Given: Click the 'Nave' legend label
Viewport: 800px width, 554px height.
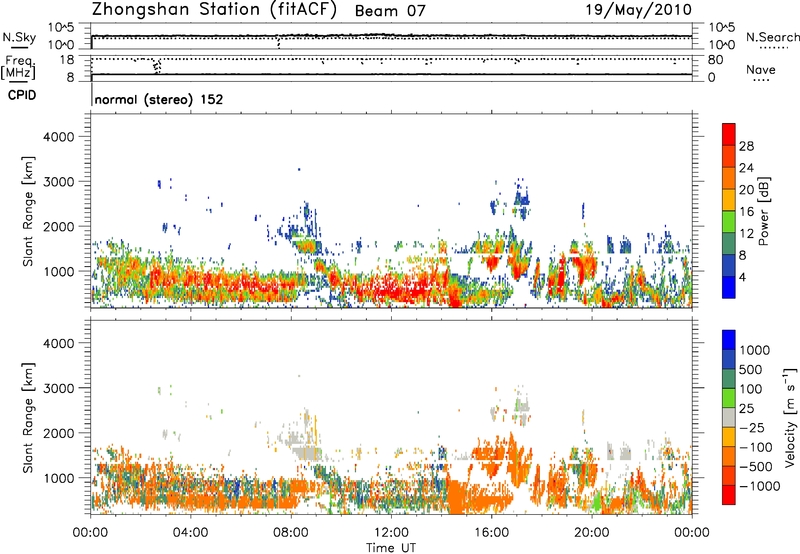Looking at the screenshot, I should (761, 69).
